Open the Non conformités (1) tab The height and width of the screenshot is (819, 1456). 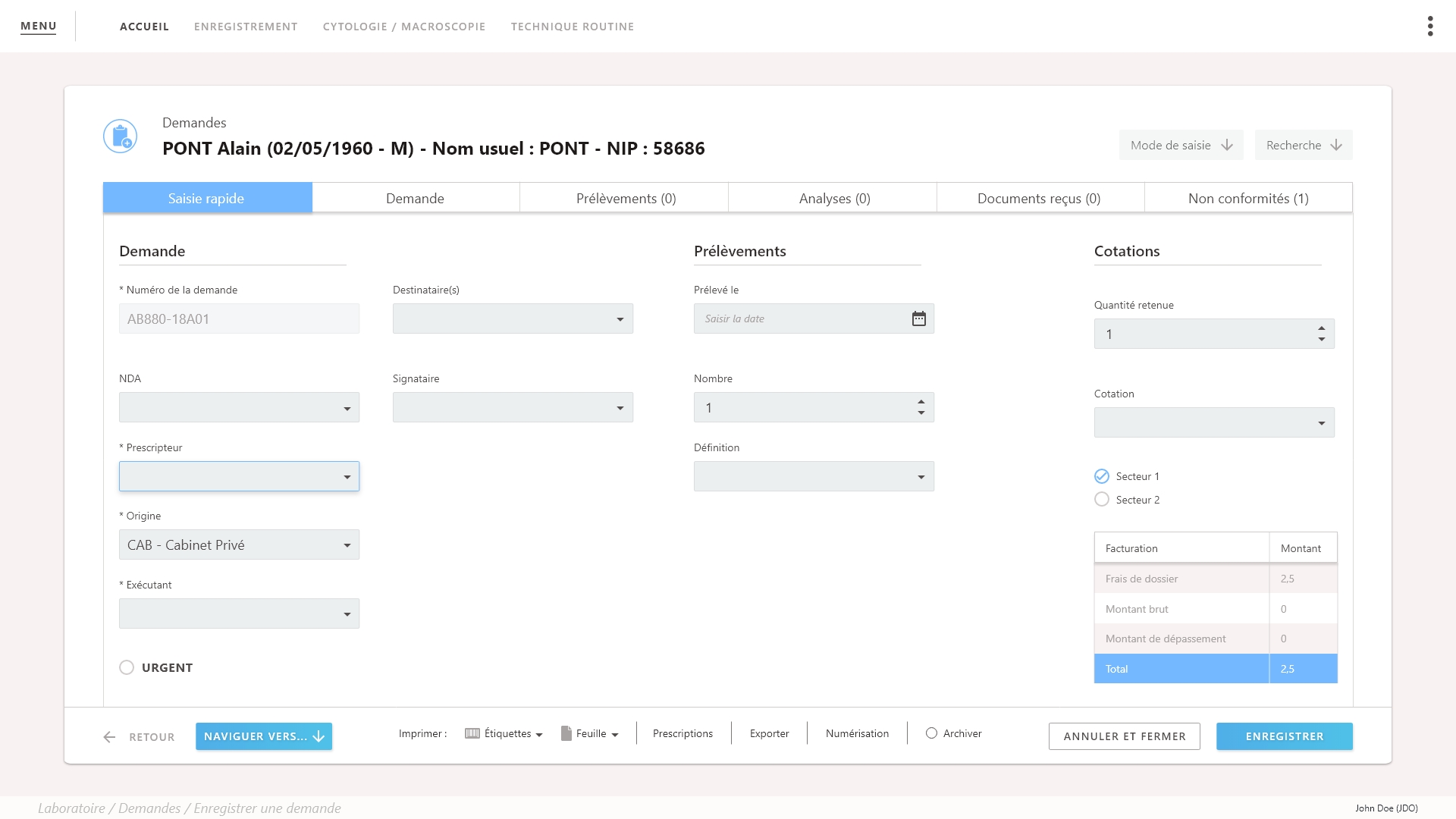pyautogui.click(x=1248, y=198)
